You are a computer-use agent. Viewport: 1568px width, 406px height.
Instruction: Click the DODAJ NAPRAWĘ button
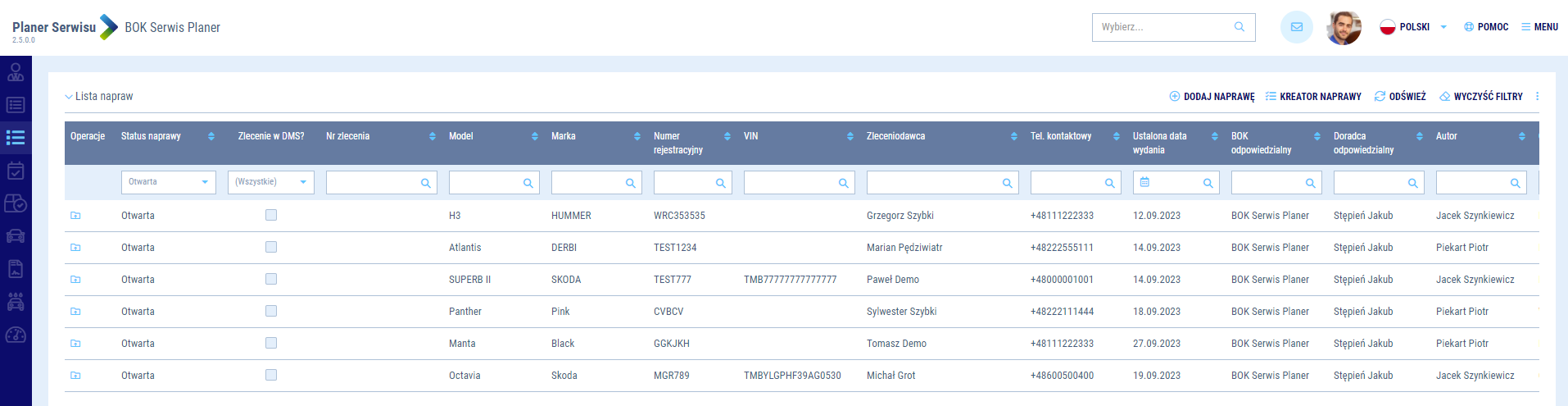(x=1212, y=97)
